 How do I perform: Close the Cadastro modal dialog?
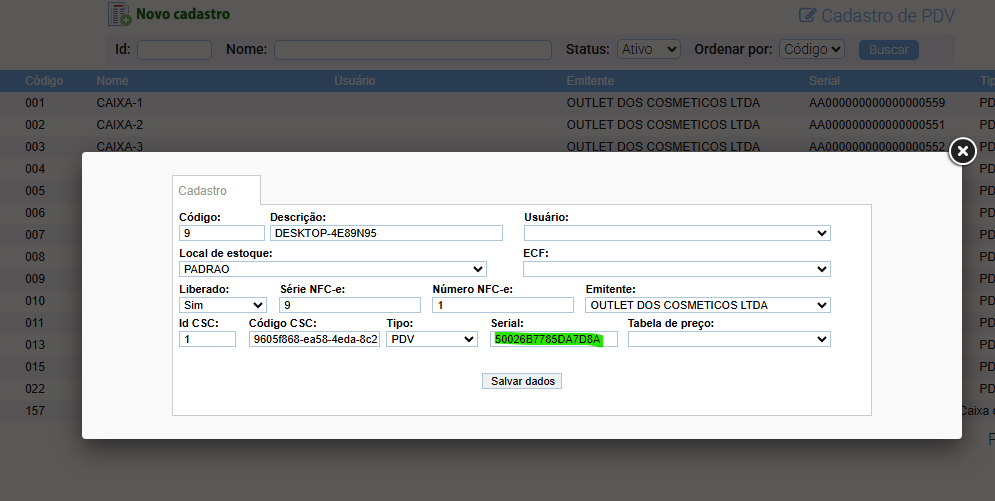(962, 151)
